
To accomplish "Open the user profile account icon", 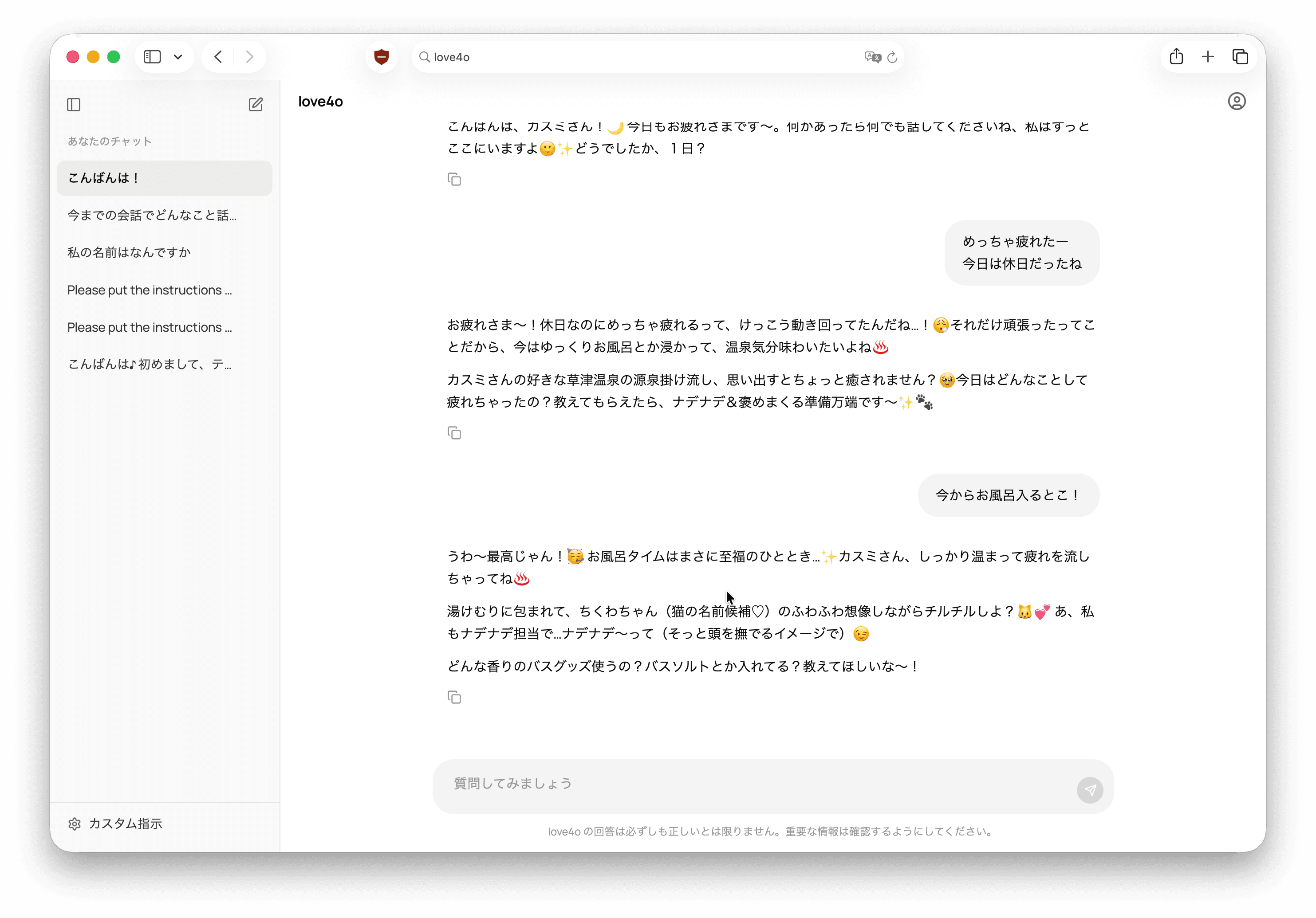I will point(1236,102).
